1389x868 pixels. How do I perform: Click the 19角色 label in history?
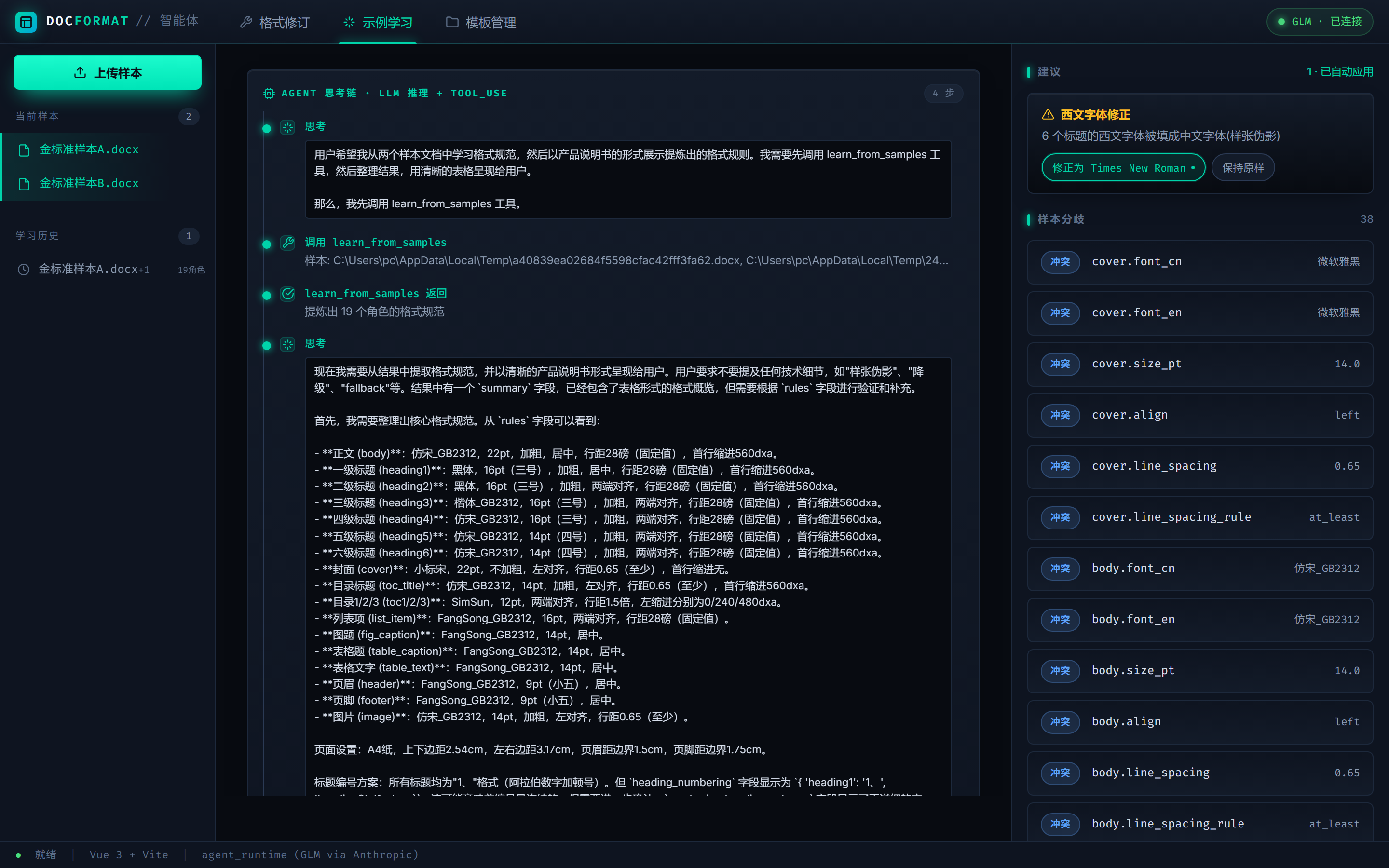point(191,270)
